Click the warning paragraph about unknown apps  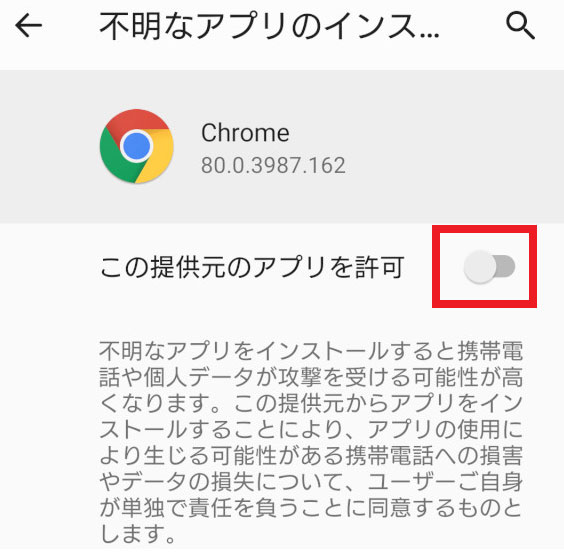click(x=311, y=442)
